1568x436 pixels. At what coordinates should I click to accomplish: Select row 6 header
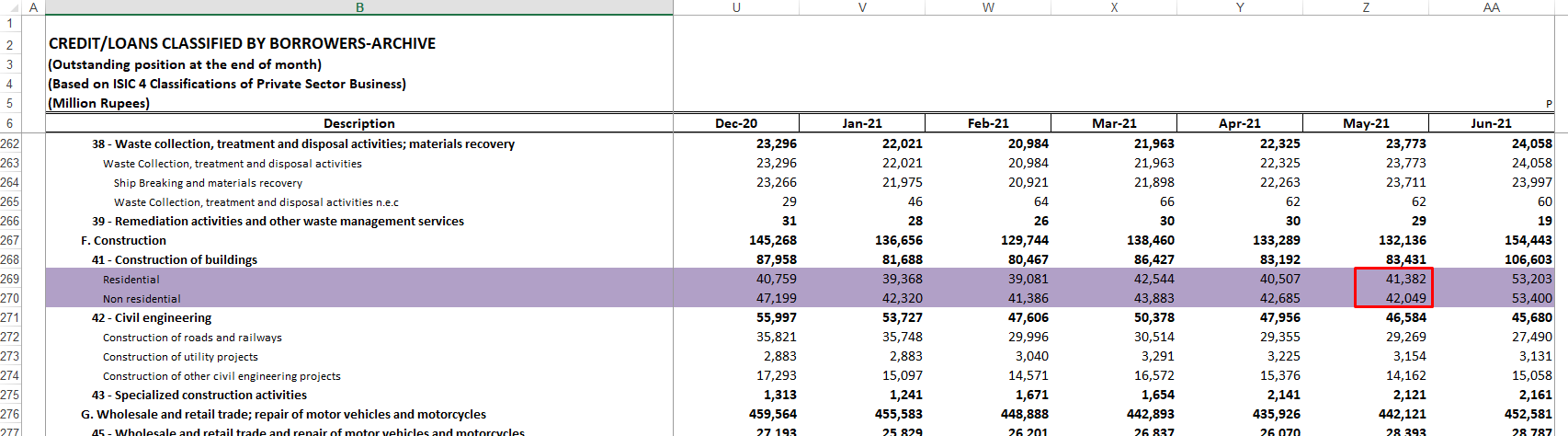tap(10, 123)
